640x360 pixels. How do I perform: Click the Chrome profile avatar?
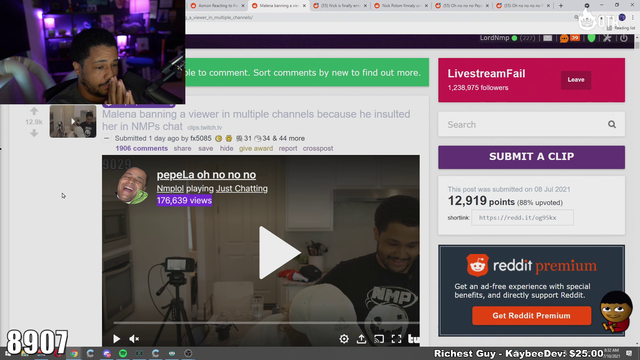622,18
